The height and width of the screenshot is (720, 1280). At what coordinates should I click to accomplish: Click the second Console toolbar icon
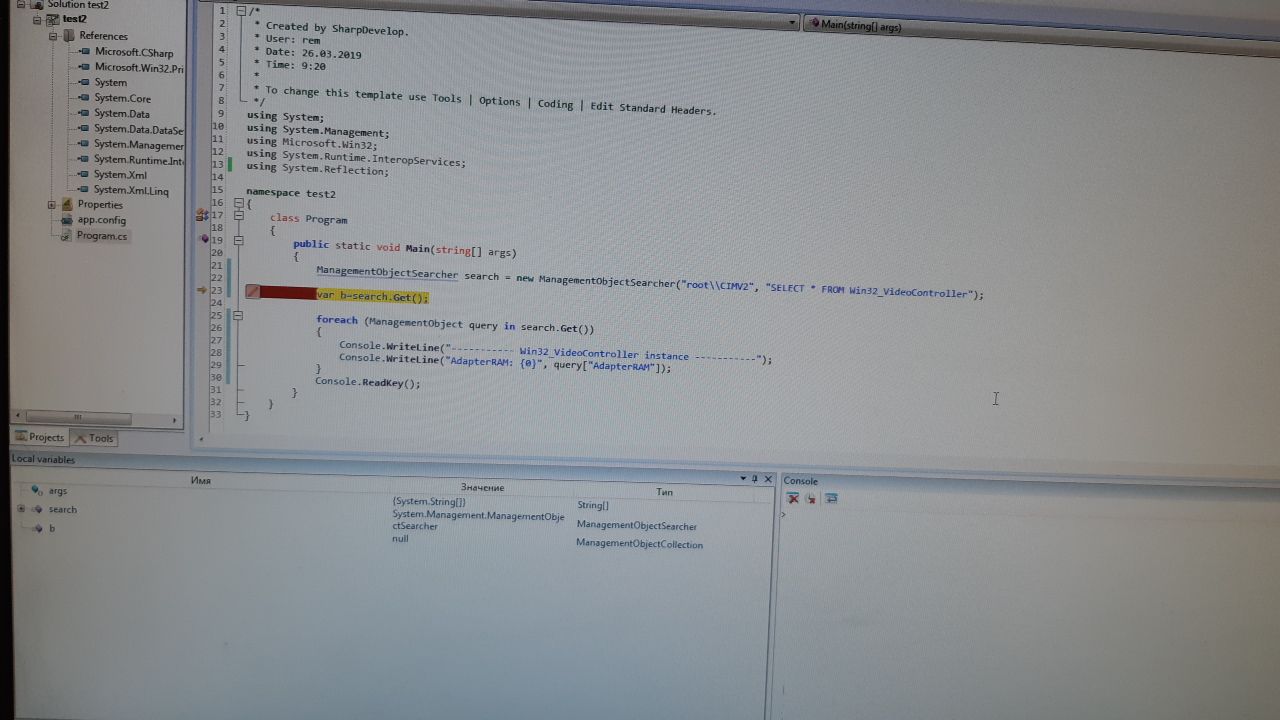coord(812,498)
